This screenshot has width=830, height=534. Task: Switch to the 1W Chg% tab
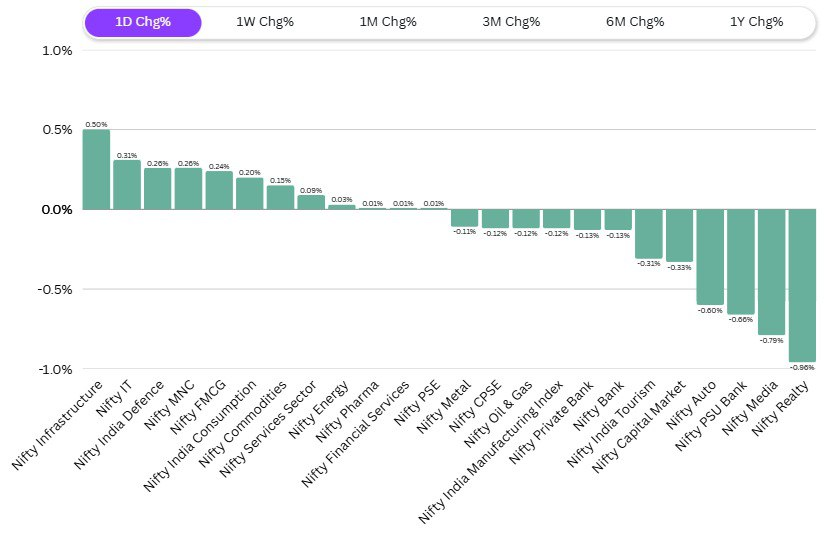[265, 22]
